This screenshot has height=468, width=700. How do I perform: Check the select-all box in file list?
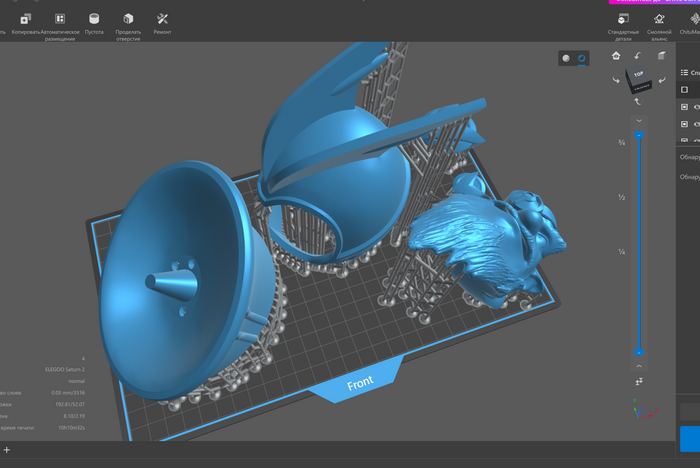pyautogui.click(x=684, y=90)
